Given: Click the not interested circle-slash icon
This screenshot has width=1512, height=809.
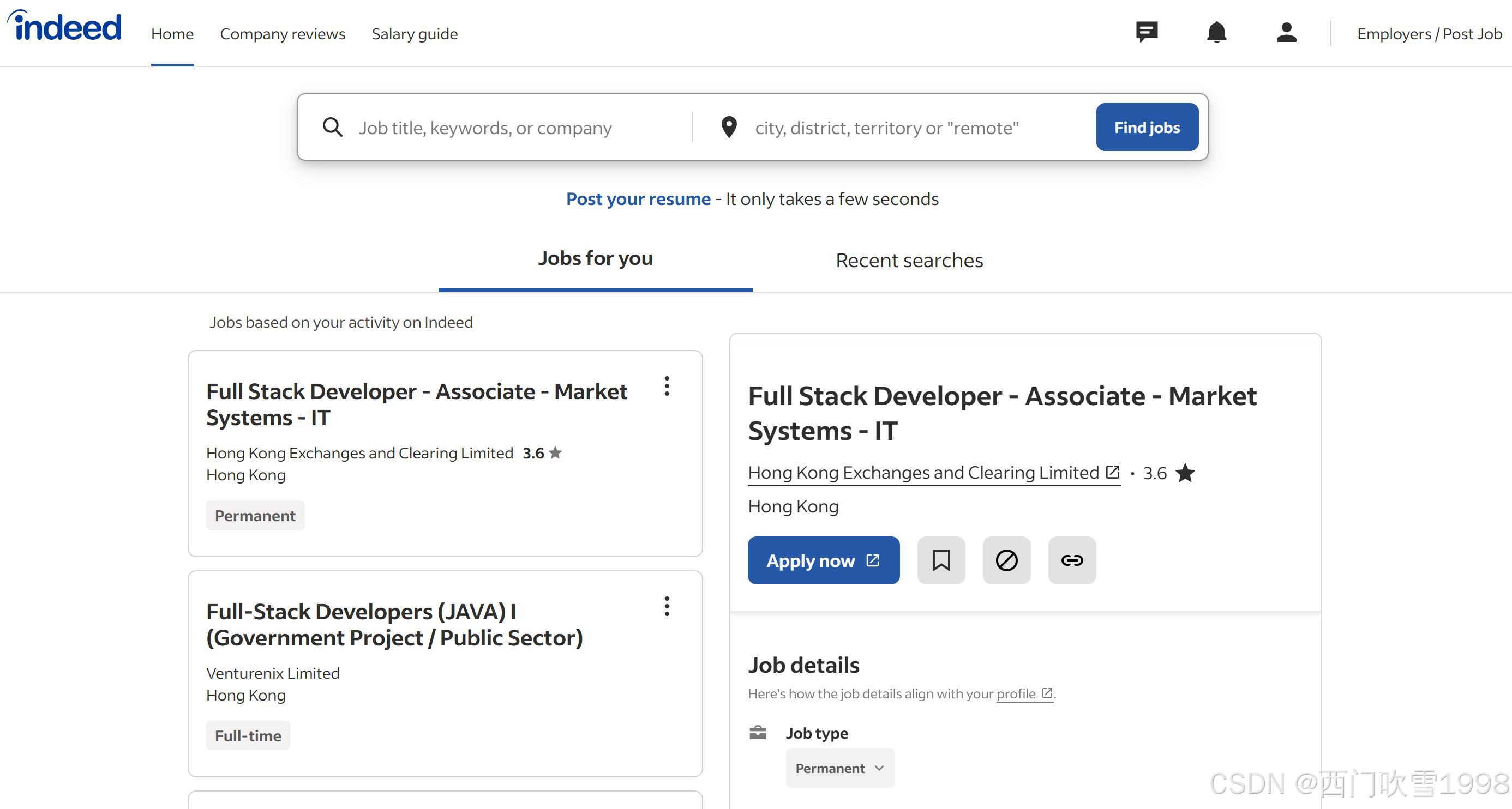Looking at the screenshot, I should tap(1006, 560).
